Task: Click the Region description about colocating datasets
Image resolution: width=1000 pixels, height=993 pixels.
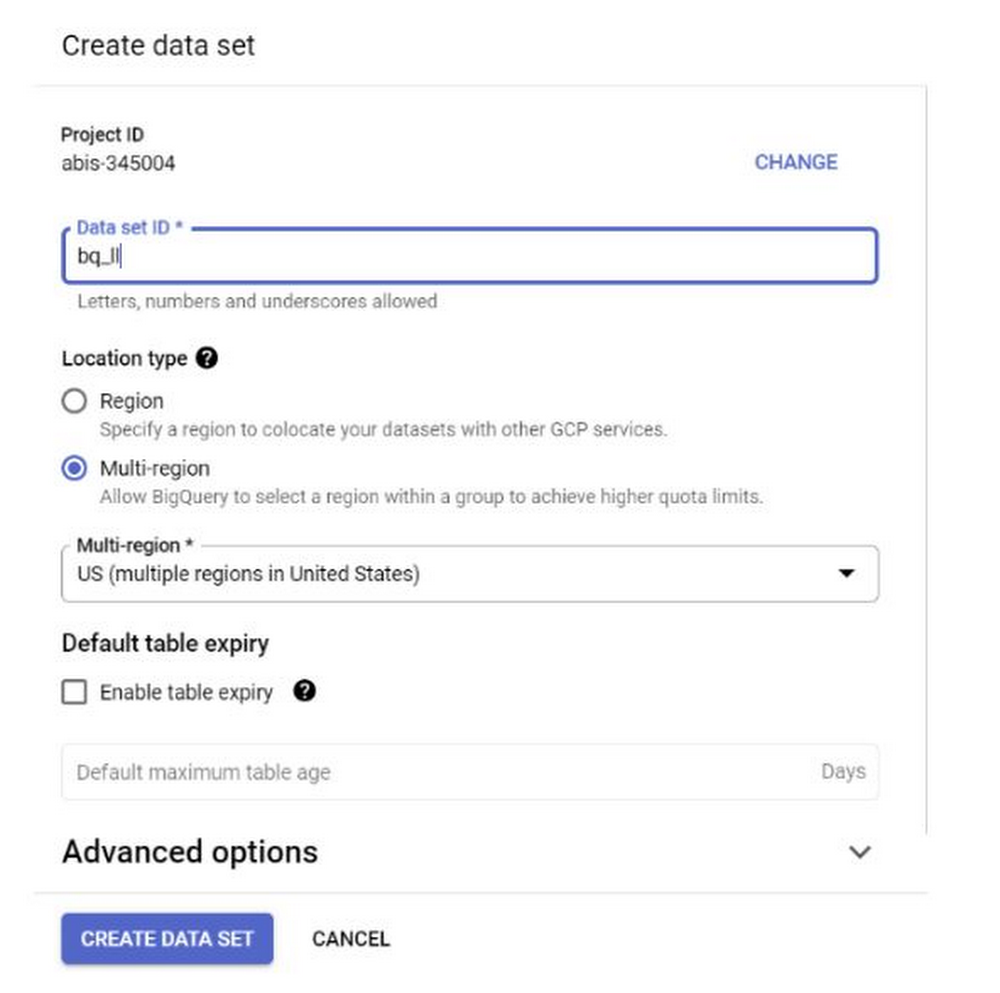Action: (x=383, y=430)
